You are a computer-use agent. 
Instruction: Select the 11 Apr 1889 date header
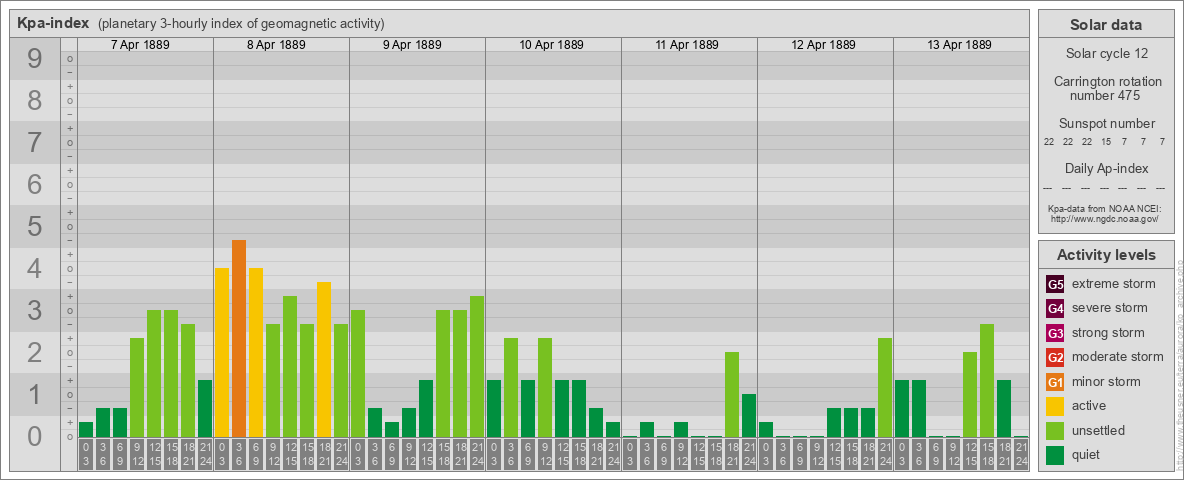(687, 45)
